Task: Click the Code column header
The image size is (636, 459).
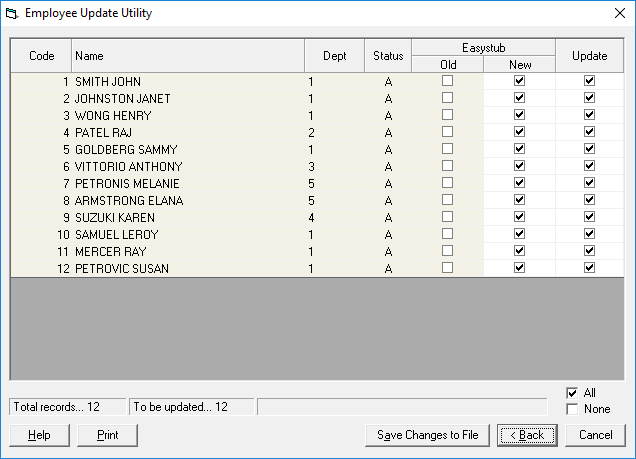Action: click(41, 56)
